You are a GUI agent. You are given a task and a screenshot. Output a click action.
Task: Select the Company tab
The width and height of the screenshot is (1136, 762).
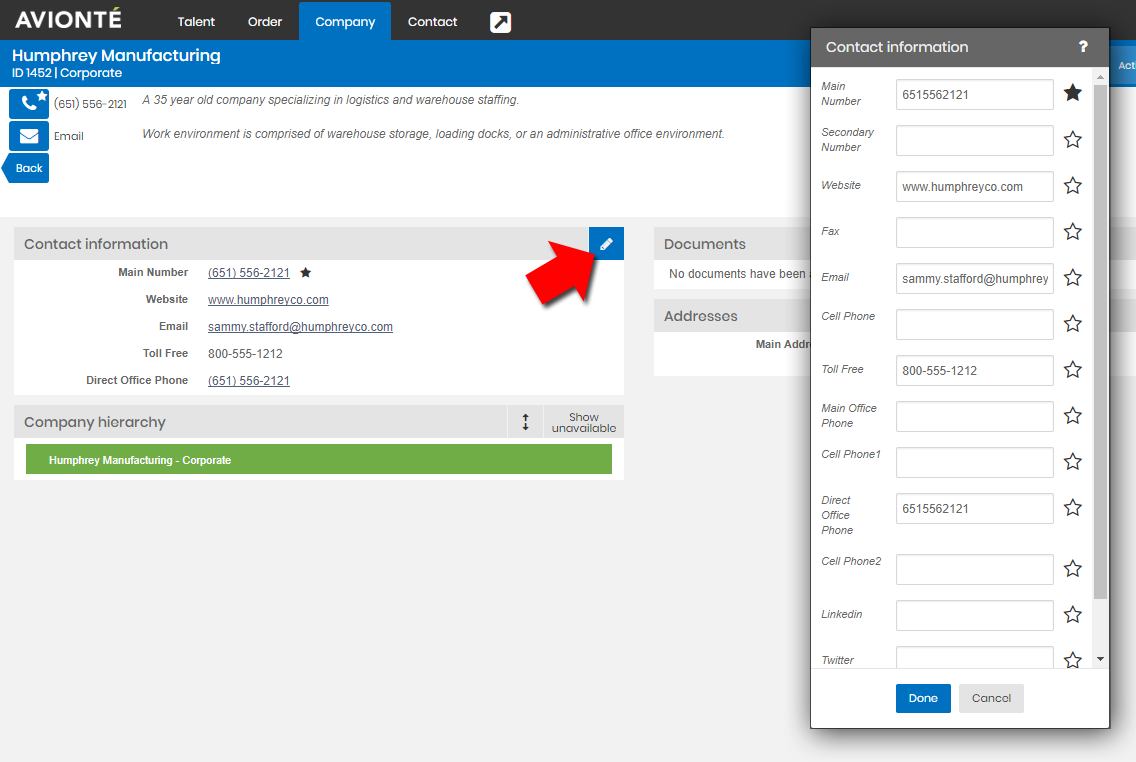click(345, 22)
